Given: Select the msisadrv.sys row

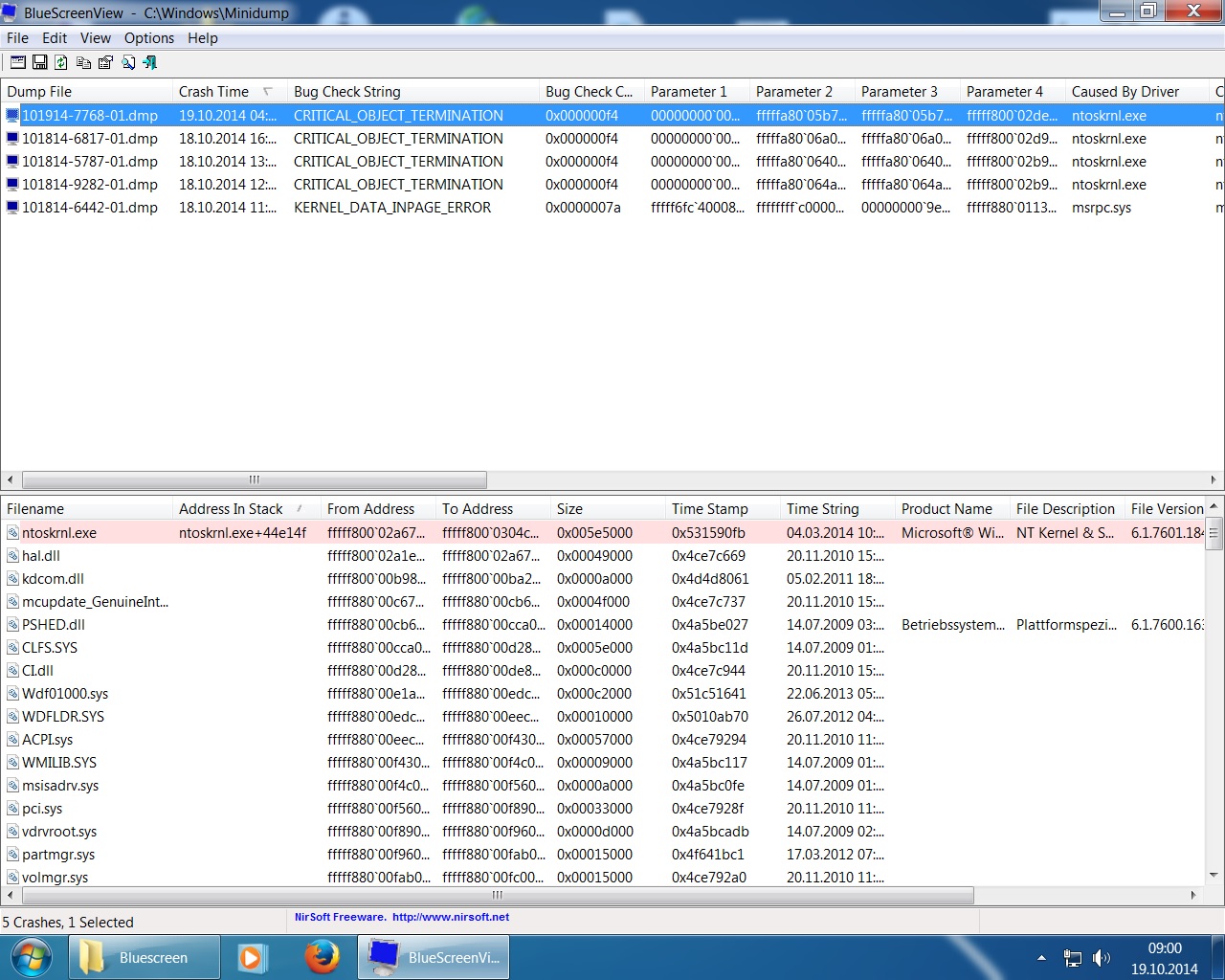Looking at the screenshot, I should [x=603, y=785].
